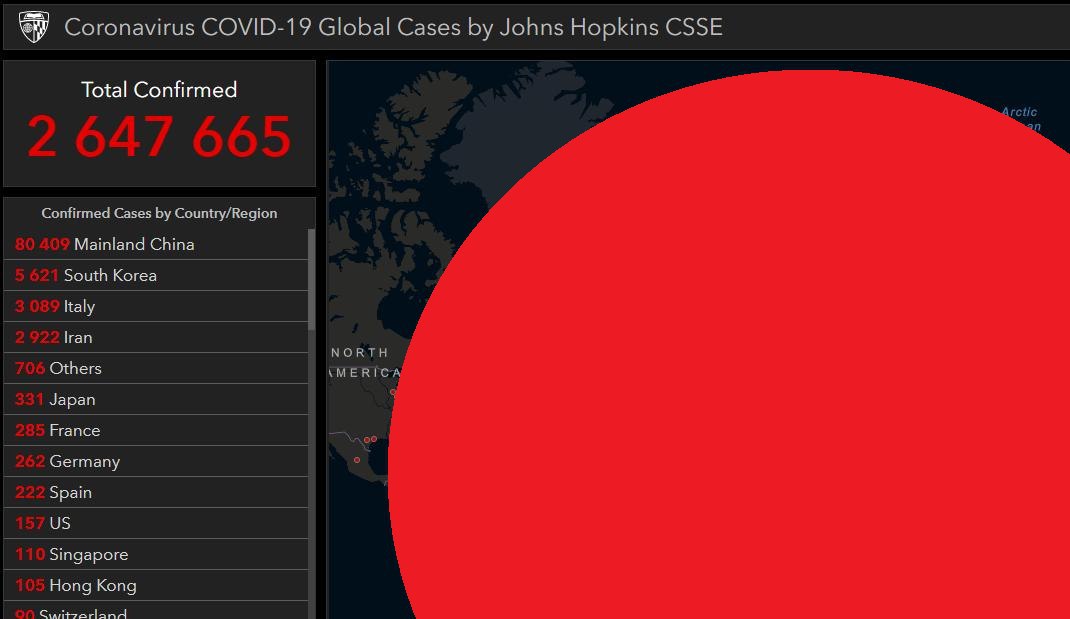Select the US row with 157 cases
Screen dimensions: 1070x619
[156, 523]
